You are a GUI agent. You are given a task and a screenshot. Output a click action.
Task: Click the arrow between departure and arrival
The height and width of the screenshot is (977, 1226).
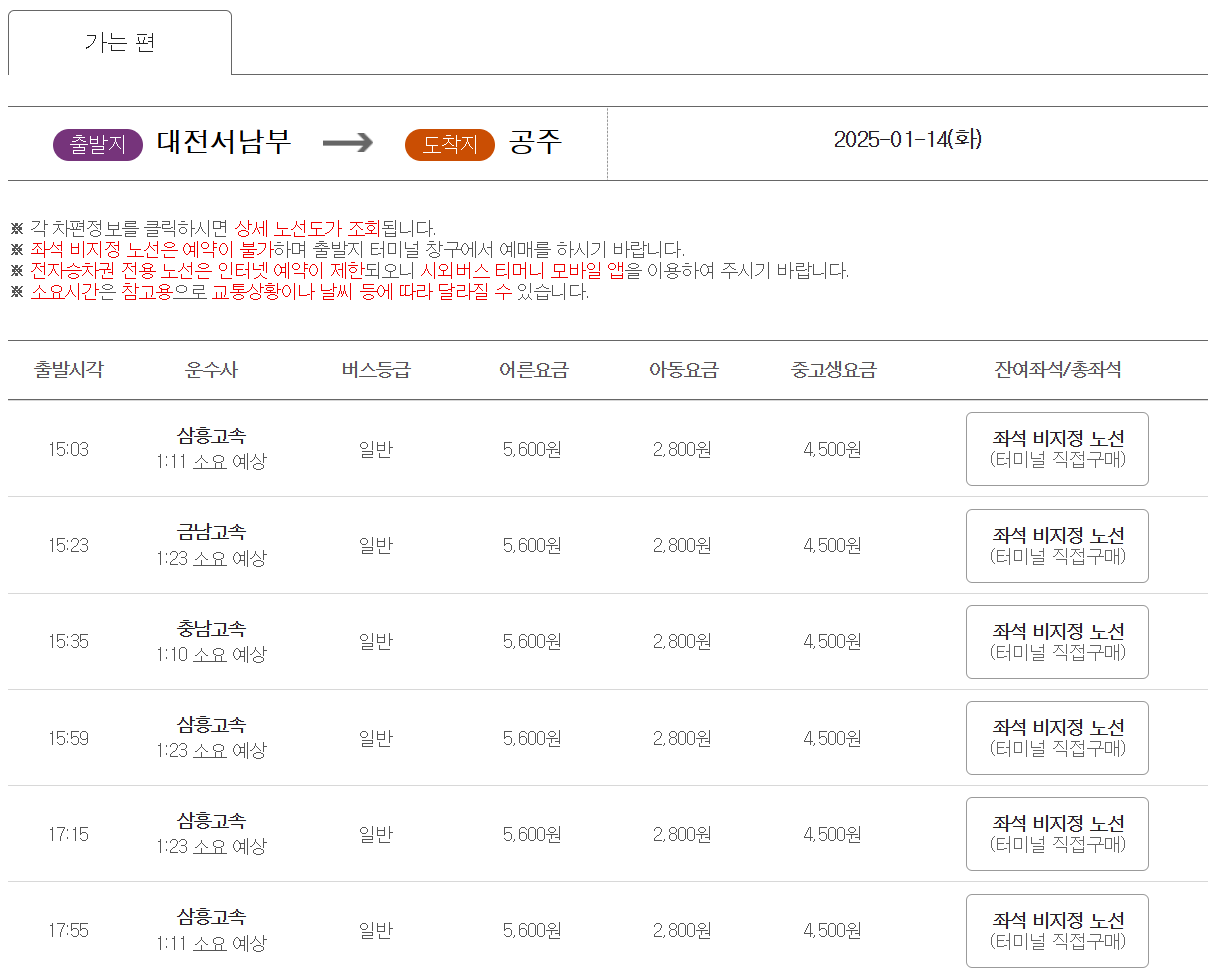(x=348, y=143)
